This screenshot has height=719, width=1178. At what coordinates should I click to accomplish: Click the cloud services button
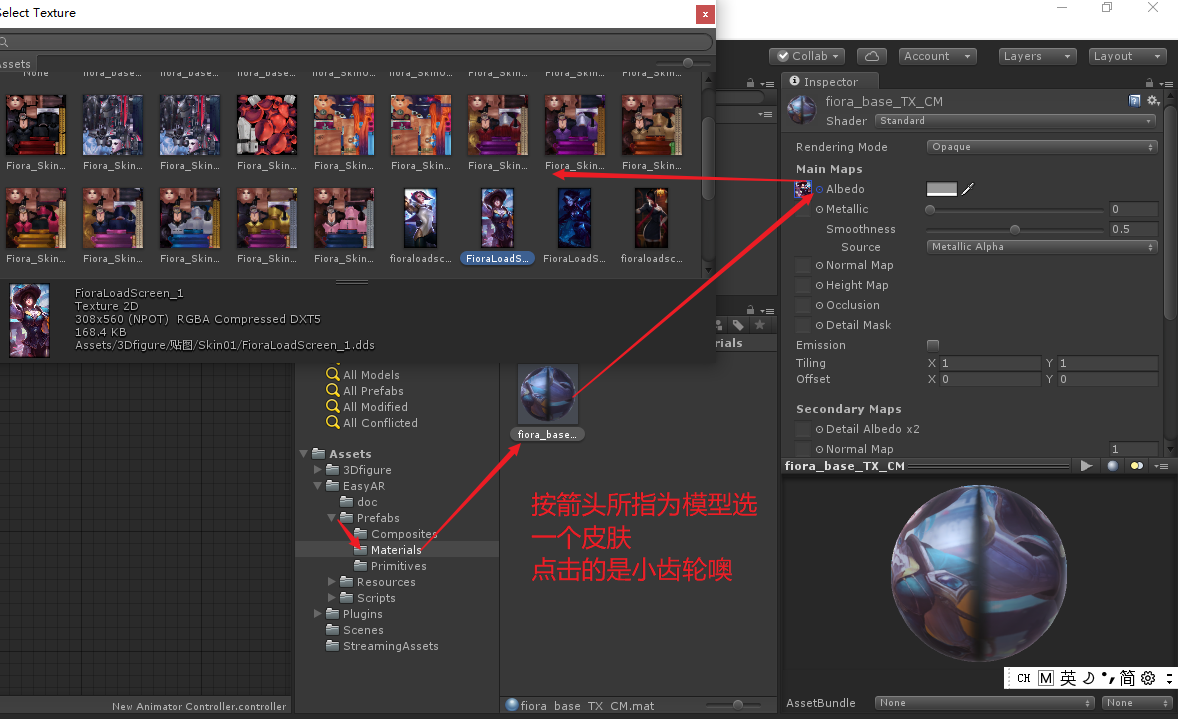(871, 56)
